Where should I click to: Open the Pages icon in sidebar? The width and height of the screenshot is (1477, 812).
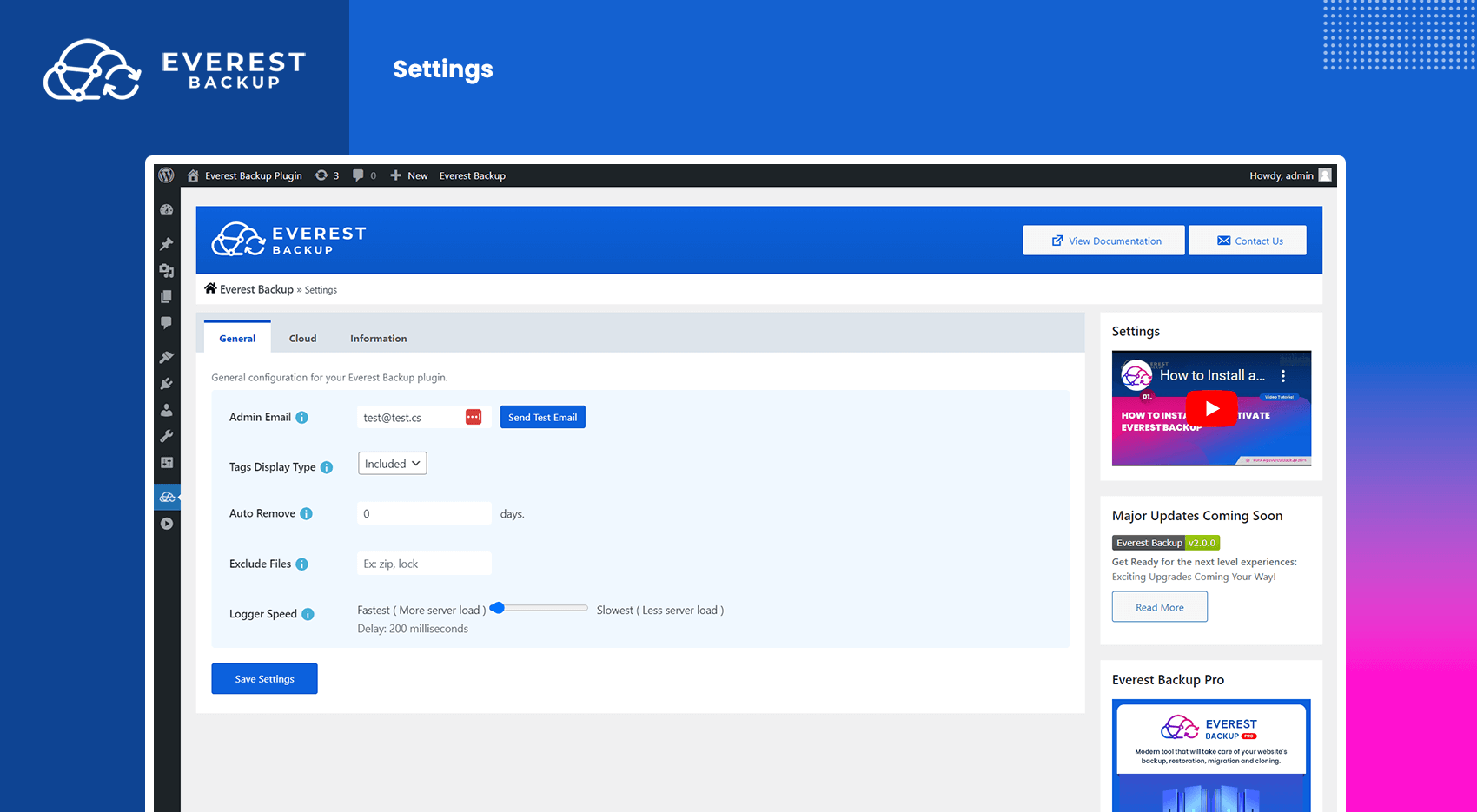(x=167, y=297)
